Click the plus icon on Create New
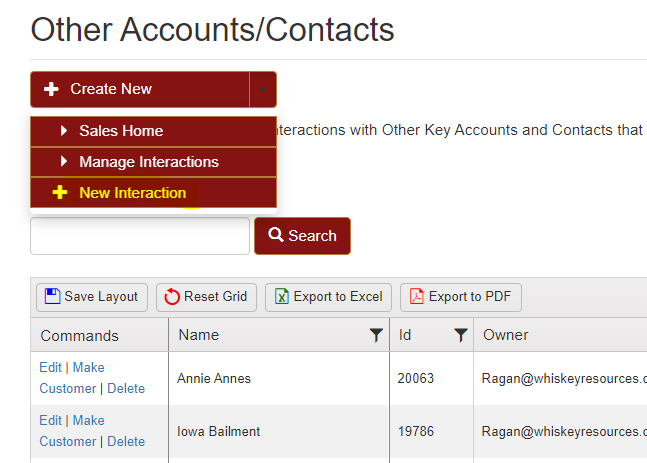This screenshot has height=463, width=647. [51, 89]
